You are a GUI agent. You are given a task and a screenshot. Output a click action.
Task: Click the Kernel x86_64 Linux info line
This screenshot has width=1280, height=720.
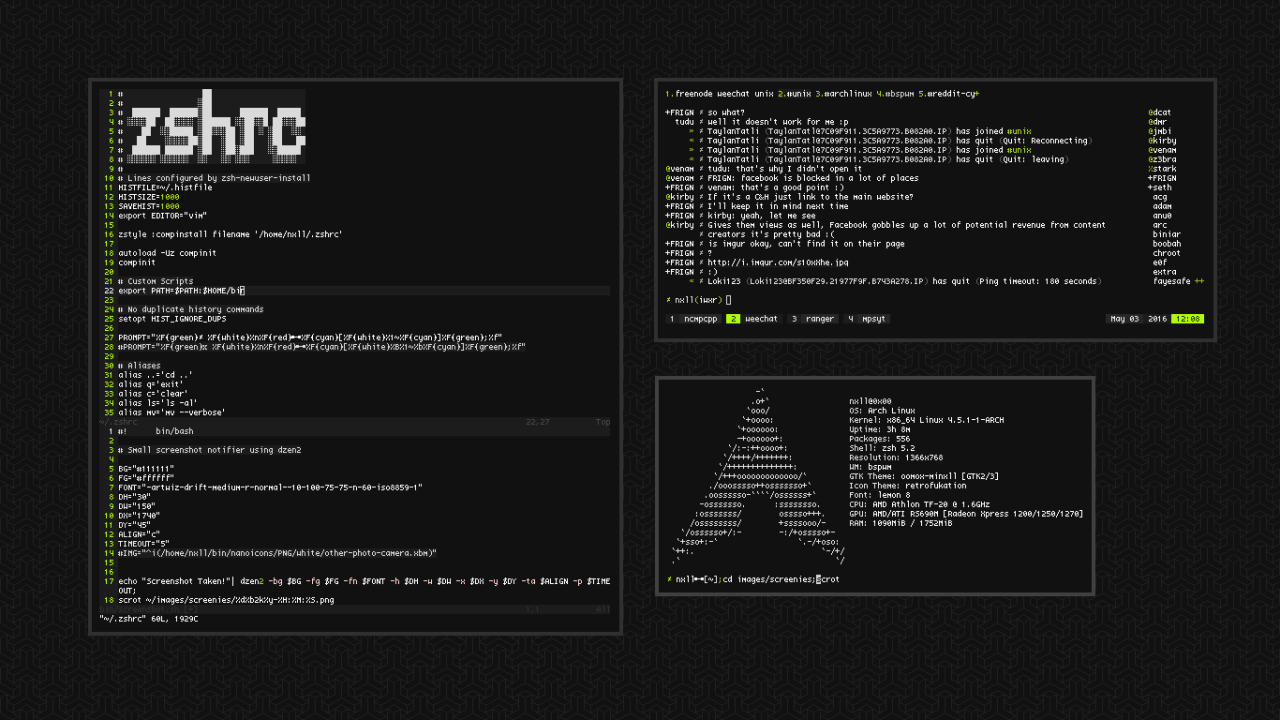926,420
